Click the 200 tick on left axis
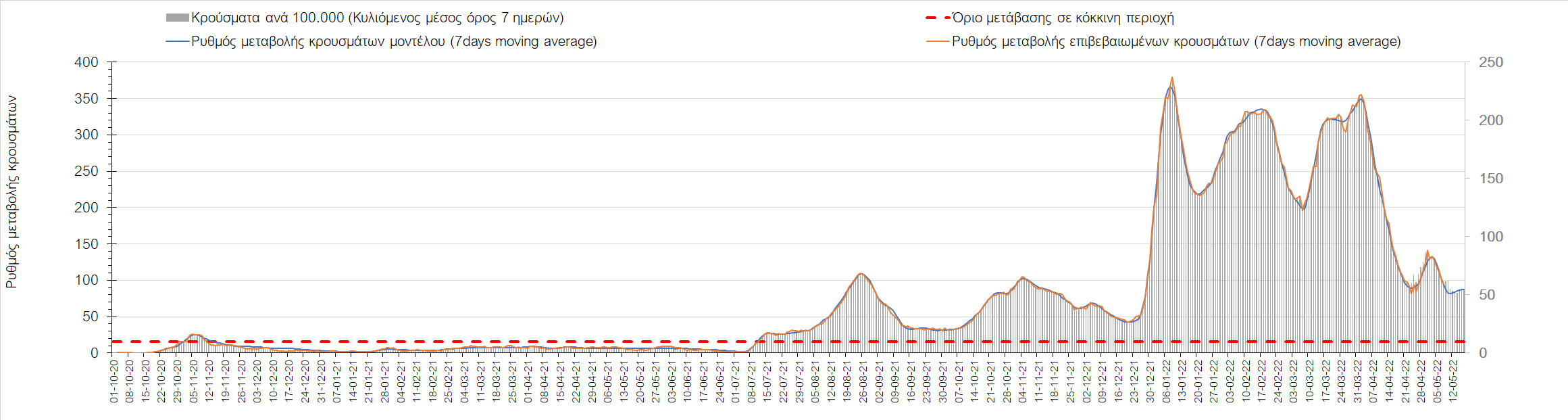 [x=86, y=208]
